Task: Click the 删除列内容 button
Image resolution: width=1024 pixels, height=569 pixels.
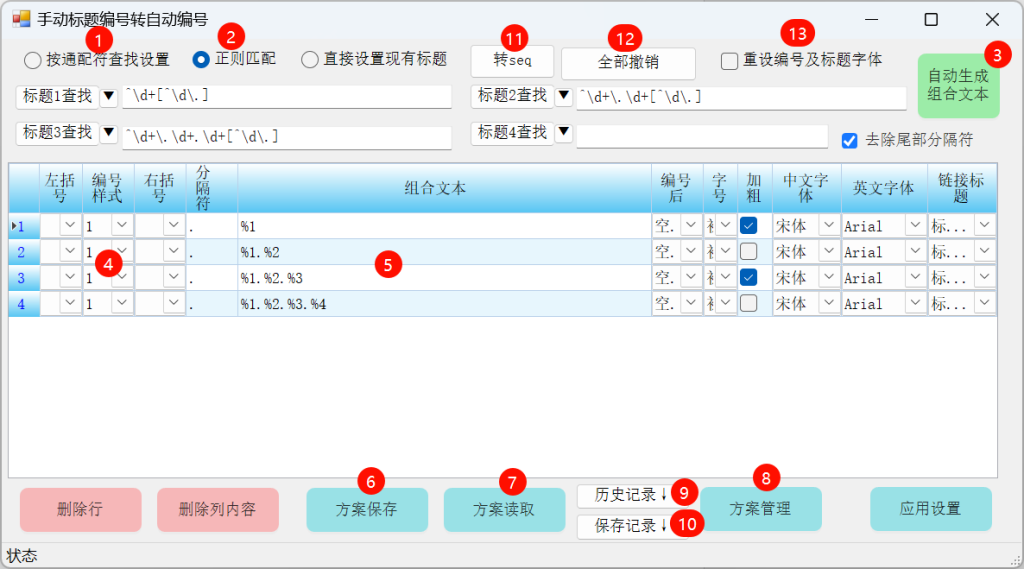Action: coord(217,510)
